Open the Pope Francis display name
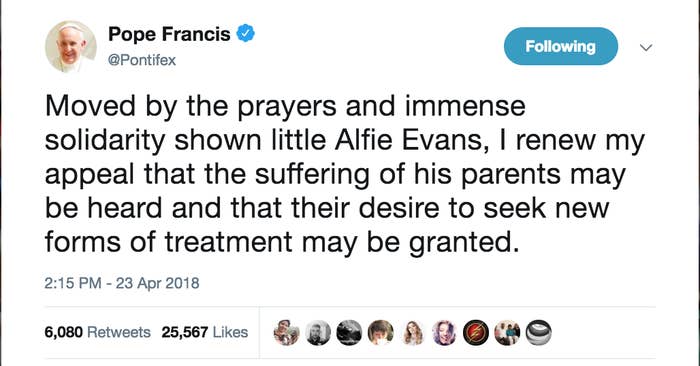Viewport: 700px width, 366px height. coord(169,34)
